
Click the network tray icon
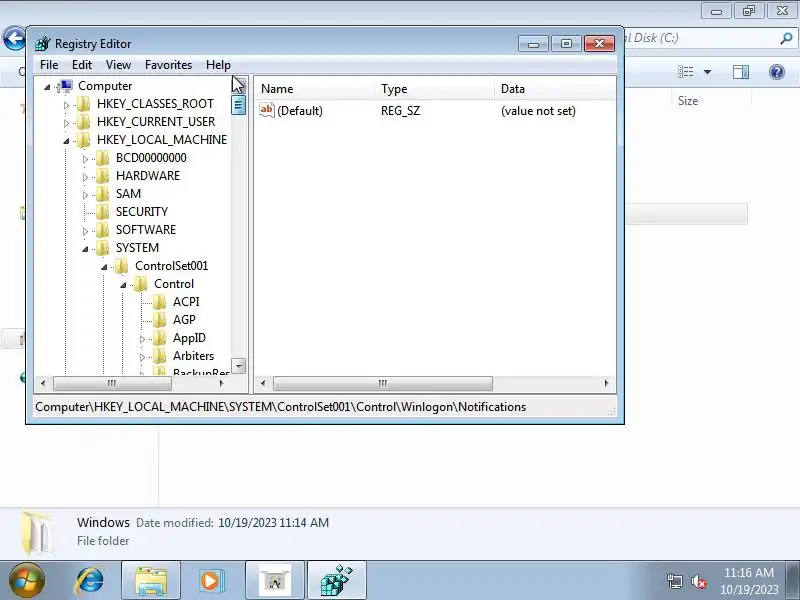[675, 581]
